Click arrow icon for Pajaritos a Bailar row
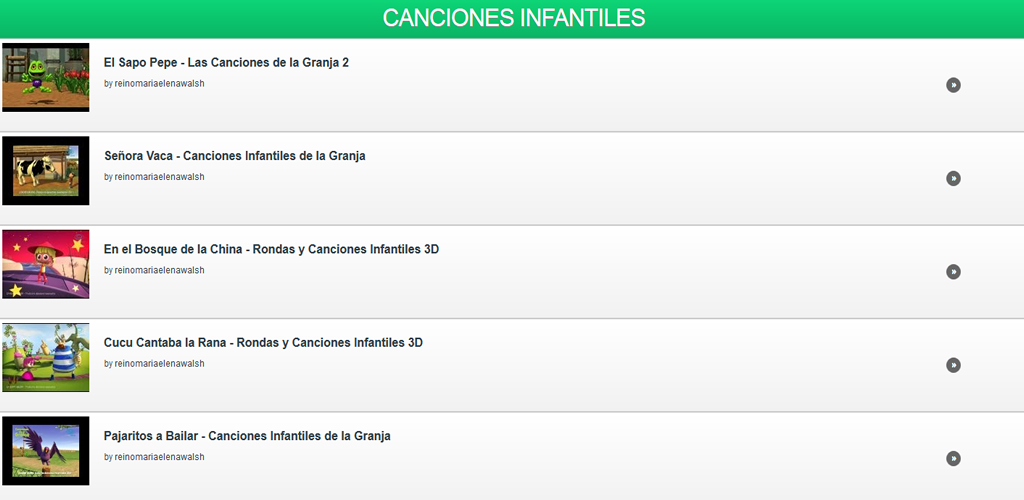Viewport: 1024px width, 500px height. click(x=953, y=458)
